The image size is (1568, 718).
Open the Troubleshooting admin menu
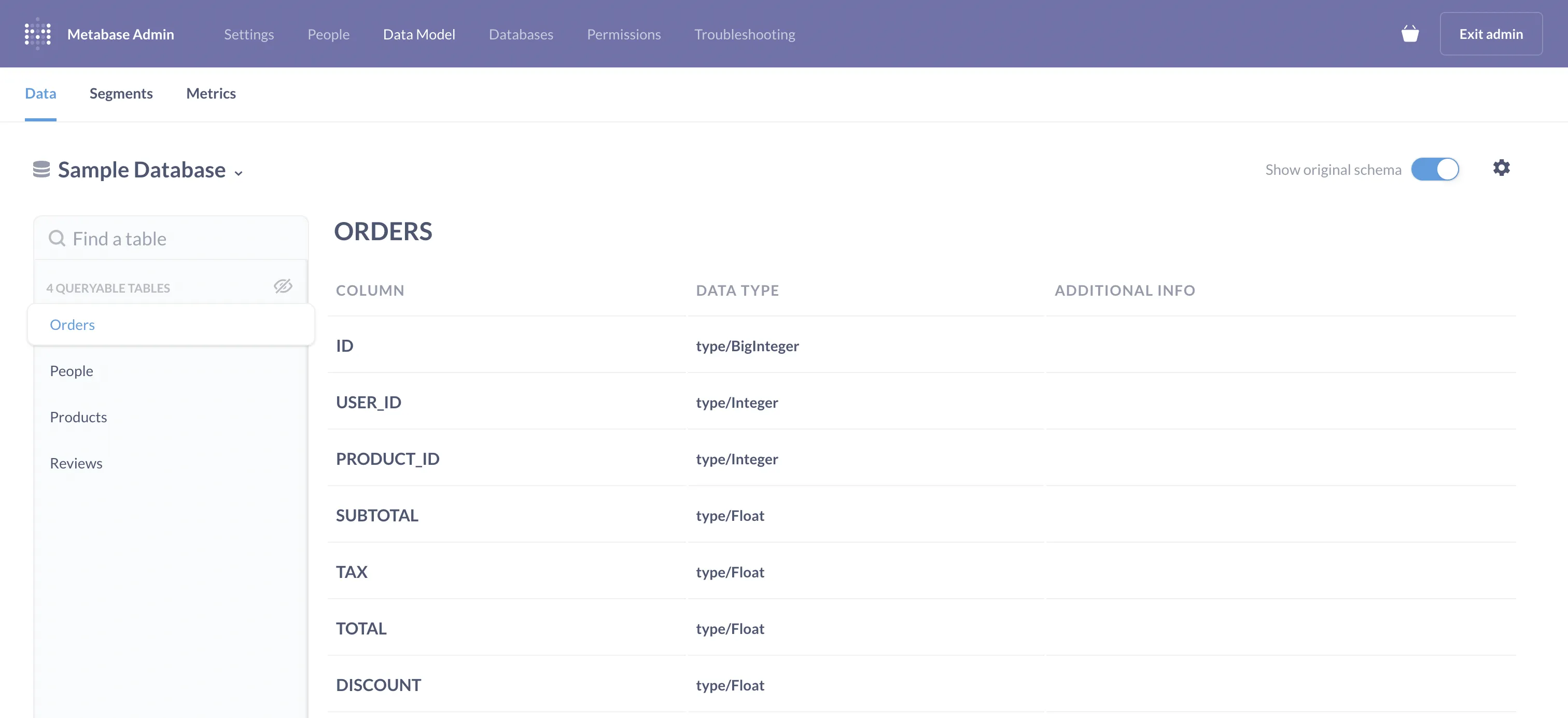[x=745, y=34]
